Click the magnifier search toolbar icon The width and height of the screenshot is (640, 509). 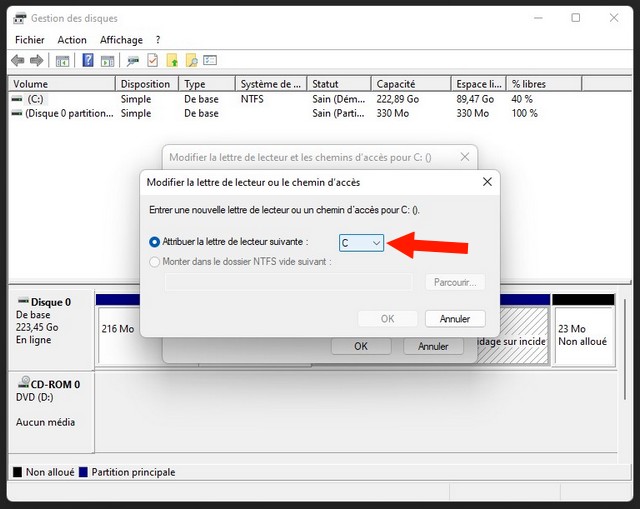pos(191,61)
